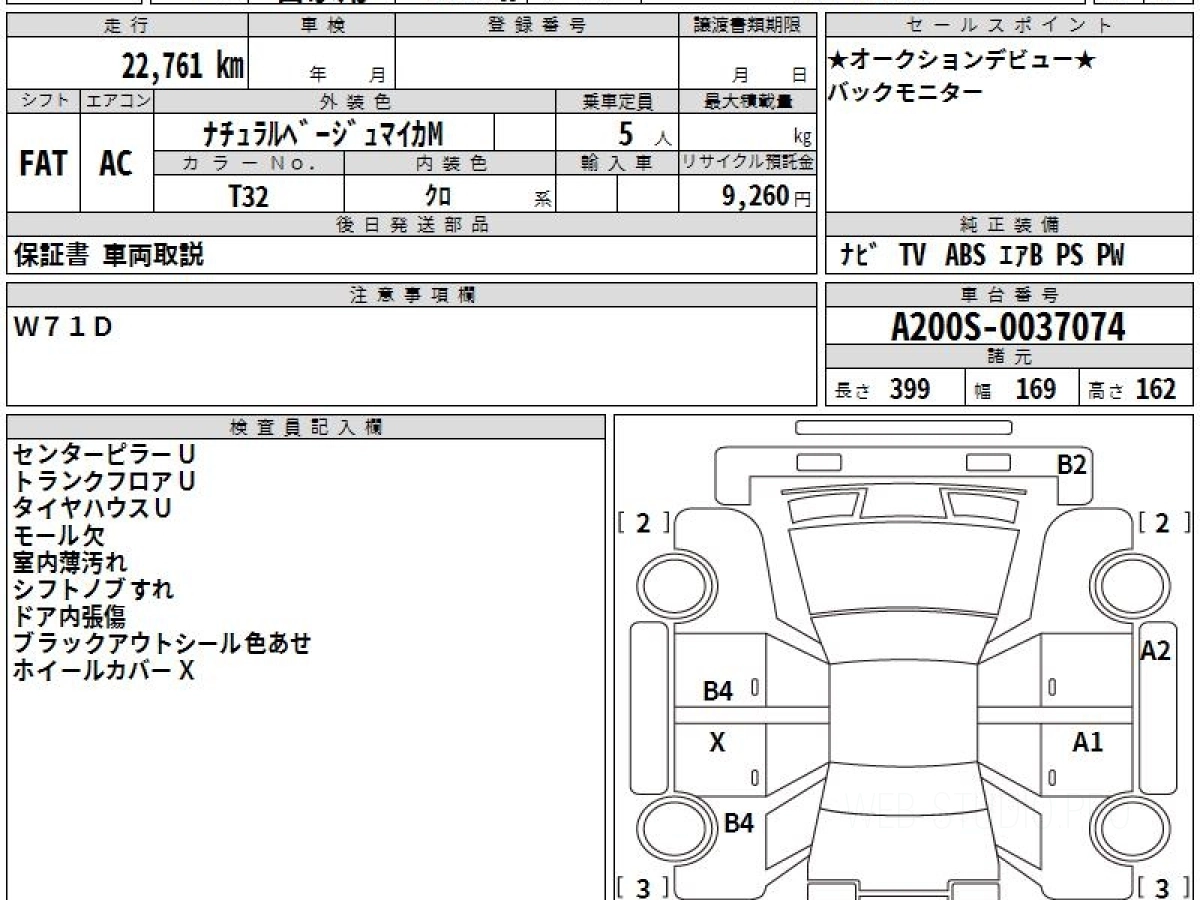
Task: Select the FAT shift type cell
Action: [x=43, y=164]
